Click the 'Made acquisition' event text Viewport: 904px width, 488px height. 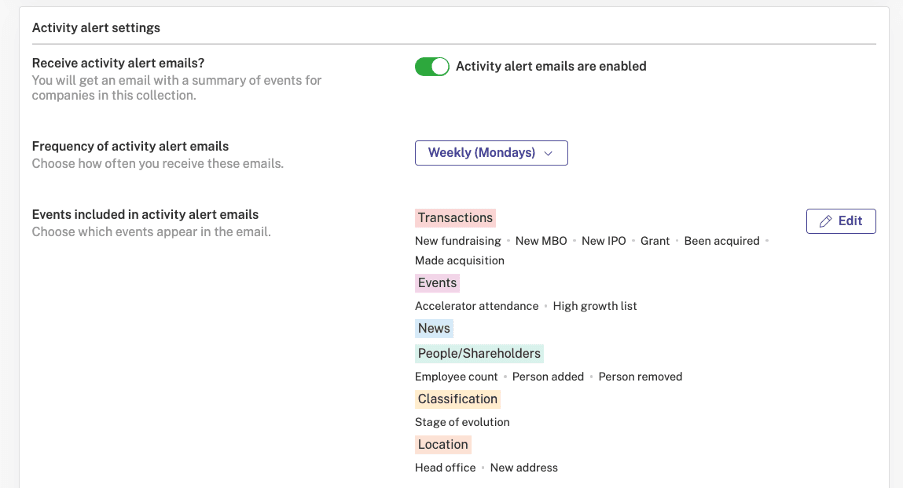[459, 261]
